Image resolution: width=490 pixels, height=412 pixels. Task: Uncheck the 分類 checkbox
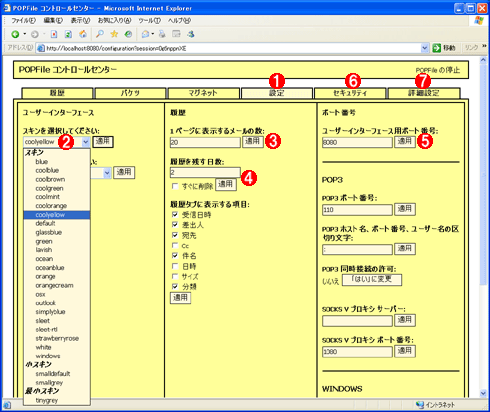coord(175,286)
